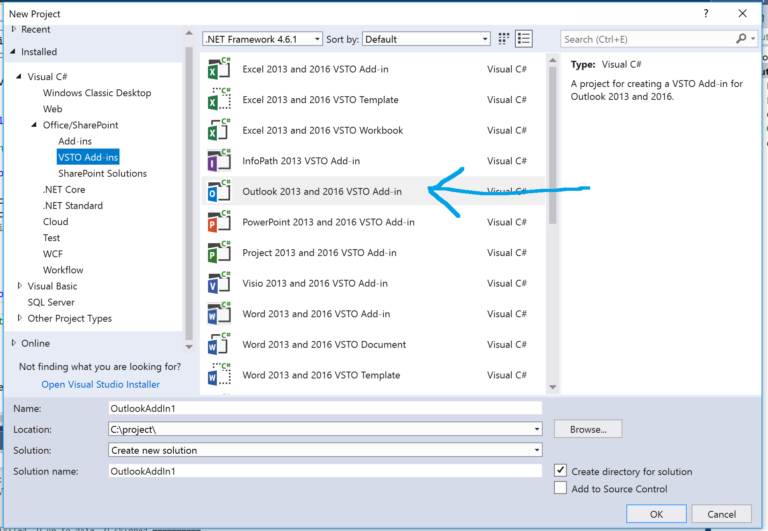
Task: Open the Solution combo box
Action: click(325, 450)
